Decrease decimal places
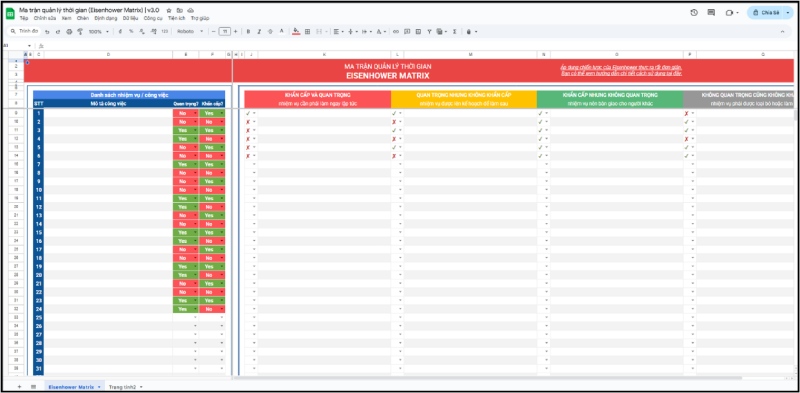The image size is (800, 393). pyautogui.click(x=142, y=32)
